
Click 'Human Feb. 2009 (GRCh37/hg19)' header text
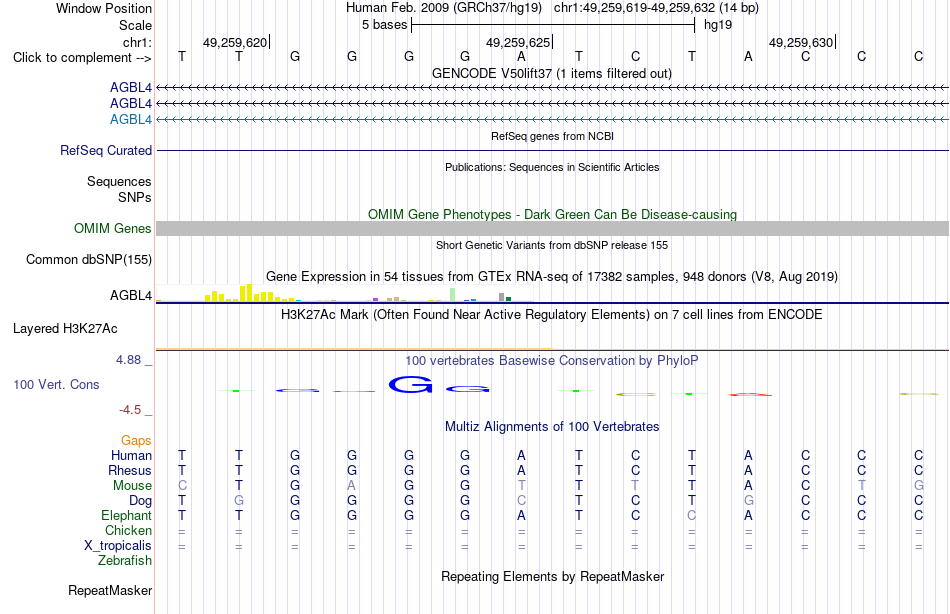coord(446,8)
